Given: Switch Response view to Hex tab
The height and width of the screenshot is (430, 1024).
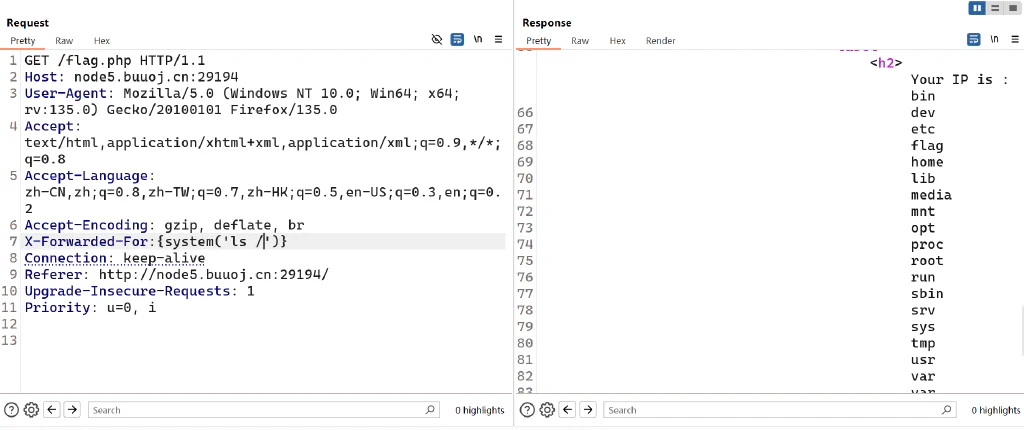Looking at the screenshot, I should pyautogui.click(x=618, y=41).
